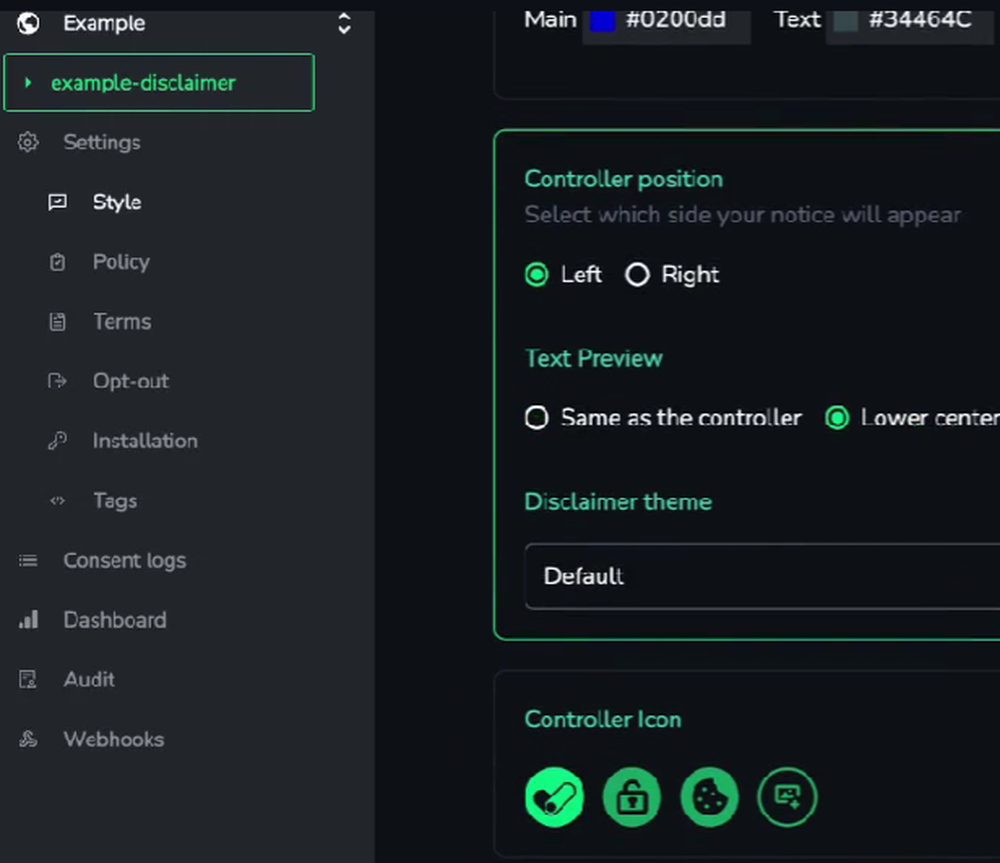Open the Disclaimer theme dropdown
Viewport: 1000px width, 863px height.
coord(760,576)
